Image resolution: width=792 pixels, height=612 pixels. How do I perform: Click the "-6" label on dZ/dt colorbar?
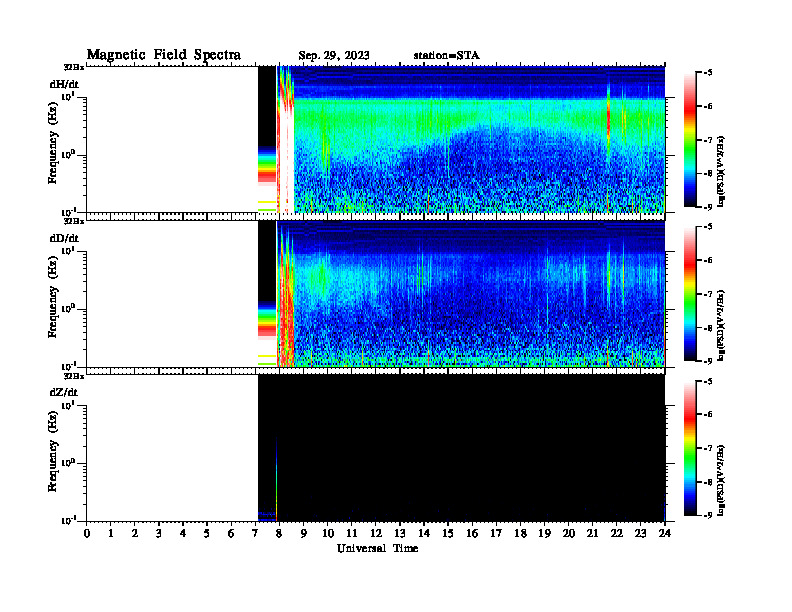[708, 415]
